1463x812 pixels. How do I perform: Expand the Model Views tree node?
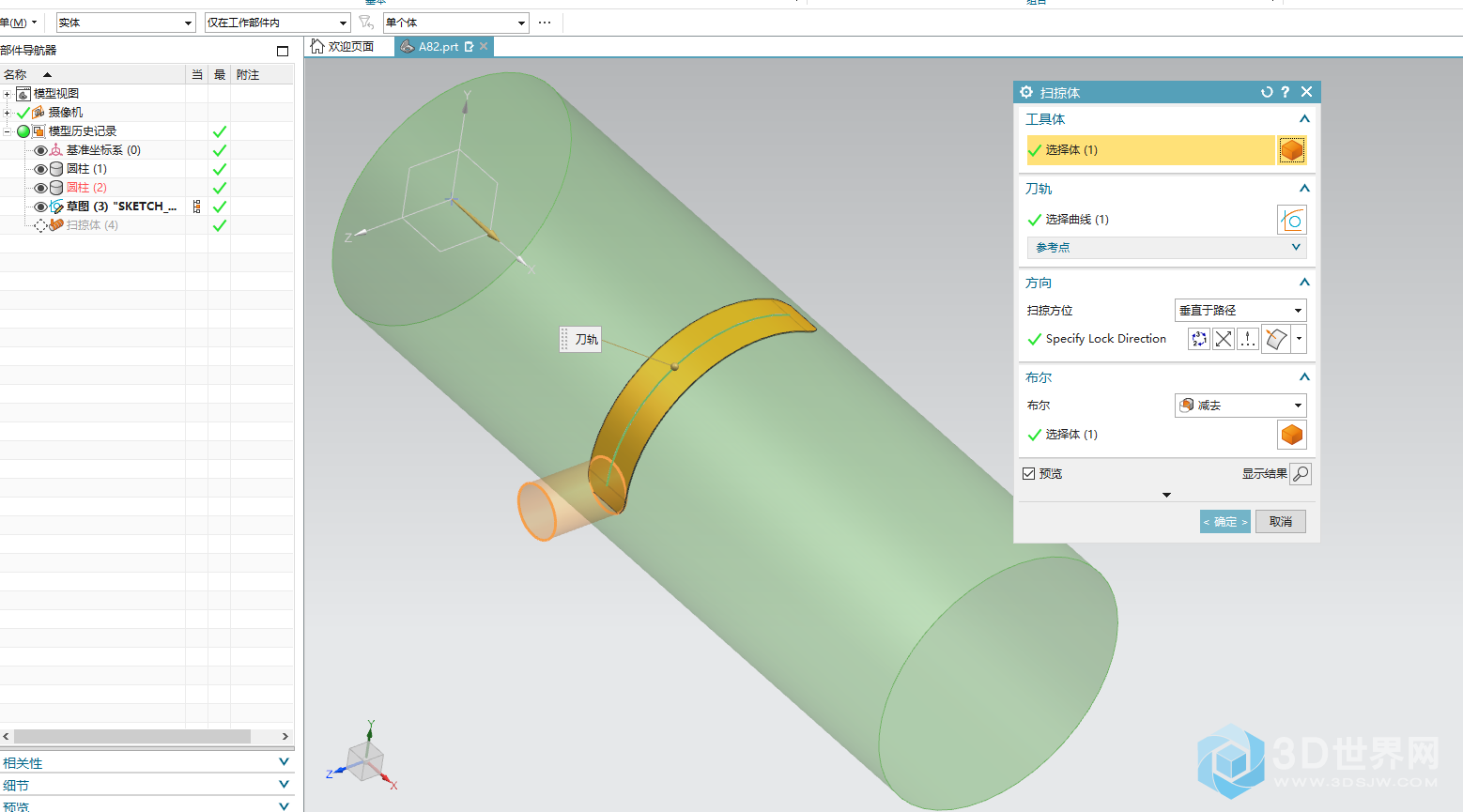7,94
